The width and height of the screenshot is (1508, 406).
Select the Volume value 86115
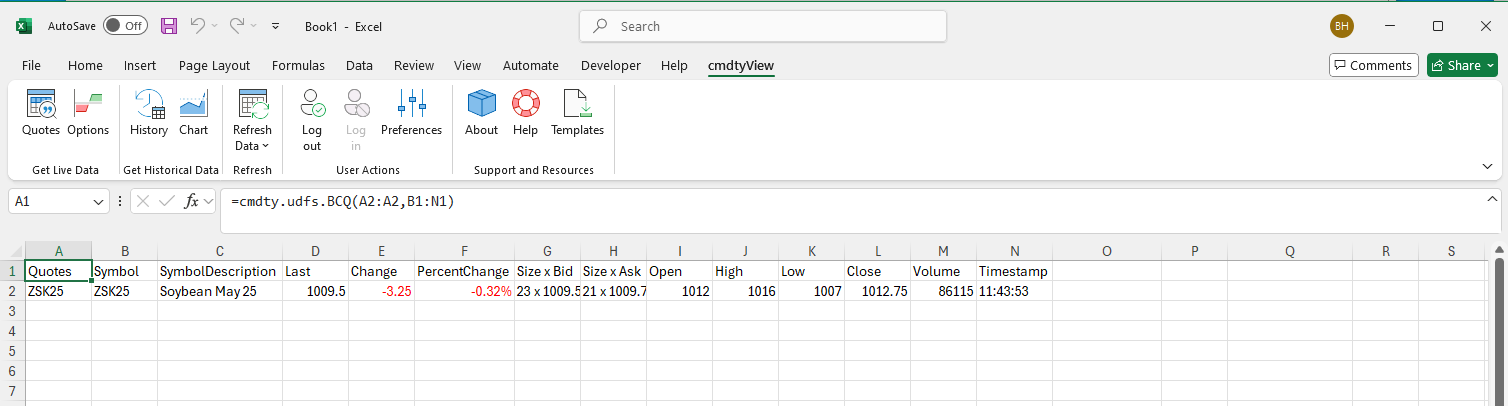[x=943, y=291]
